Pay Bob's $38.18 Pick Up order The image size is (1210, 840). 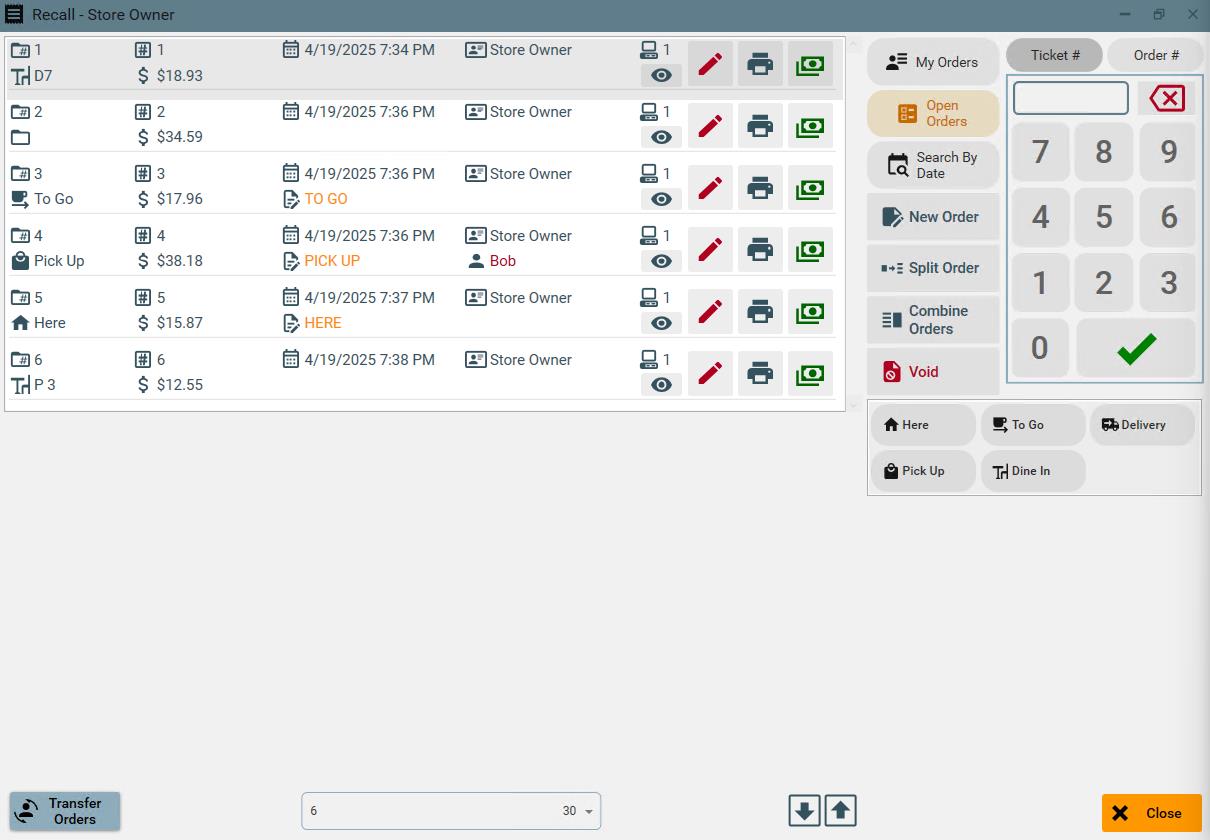[x=810, y=250]
